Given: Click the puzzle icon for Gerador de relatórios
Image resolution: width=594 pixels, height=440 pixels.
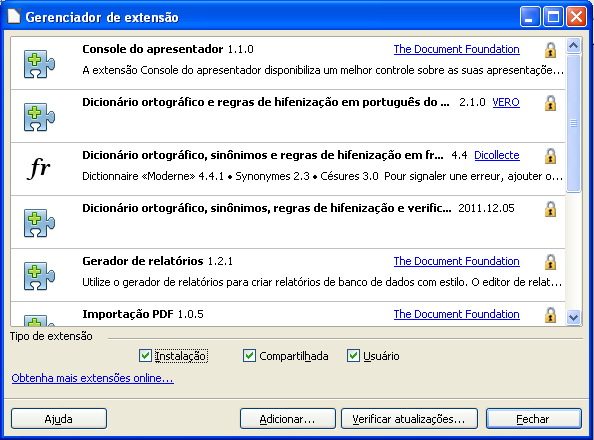Looking at the screenshot, I should (x=39, y=276).
